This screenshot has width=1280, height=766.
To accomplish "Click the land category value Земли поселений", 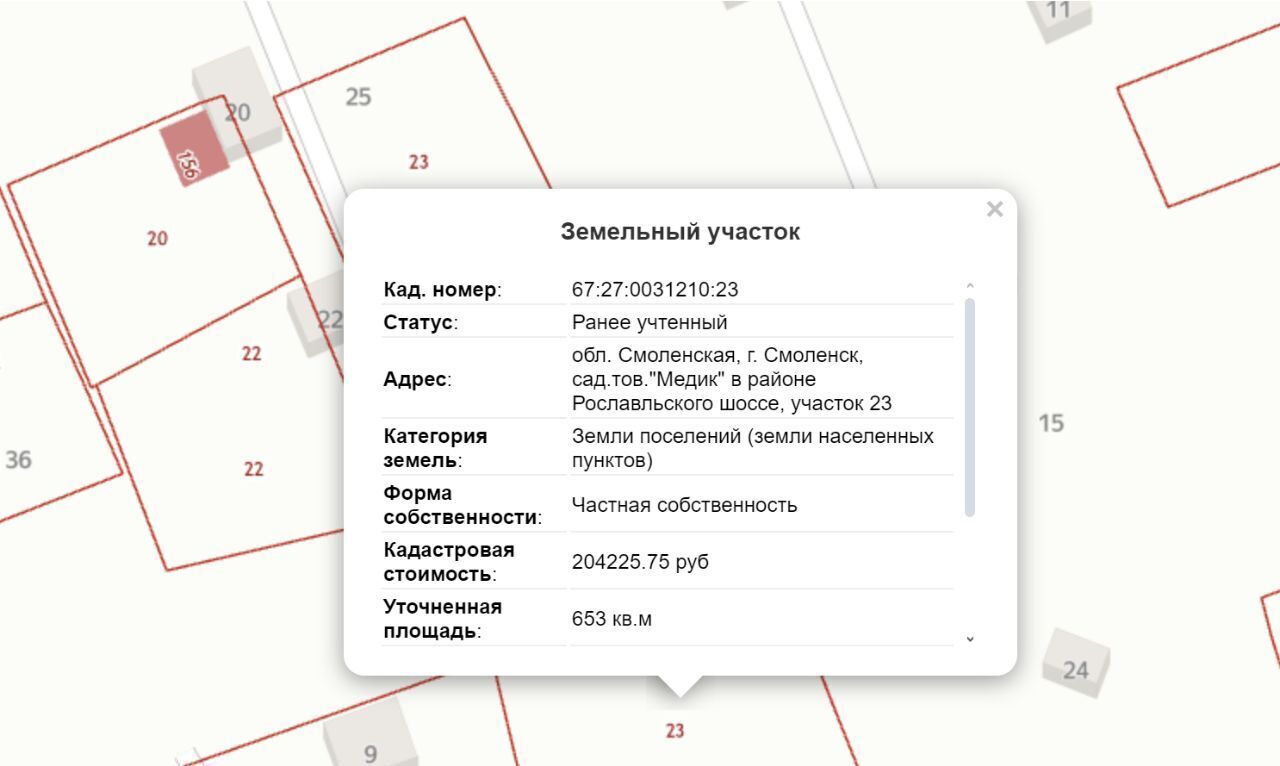I will (x=753, y=448).
